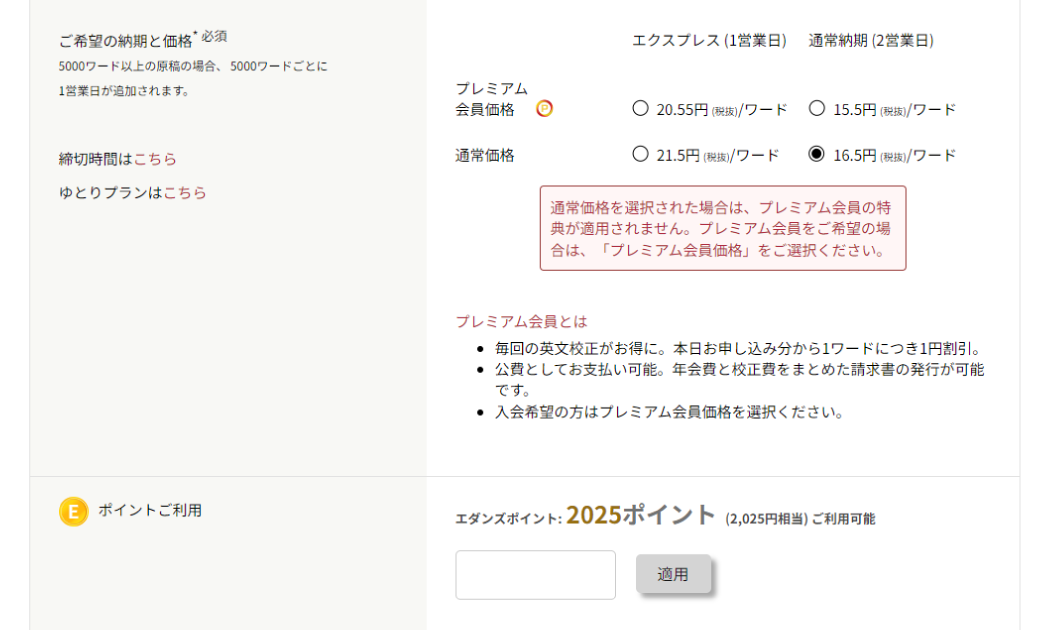This screenshot has height=630, width=1050.
Task: Click the premium member P badge icon
Action: [544, 108]
